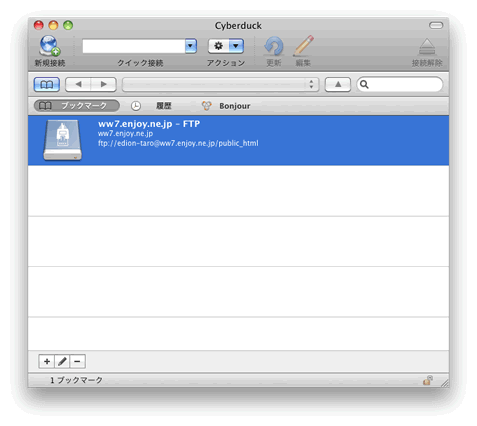Click the lock icon in status bar

click(428, 380)
